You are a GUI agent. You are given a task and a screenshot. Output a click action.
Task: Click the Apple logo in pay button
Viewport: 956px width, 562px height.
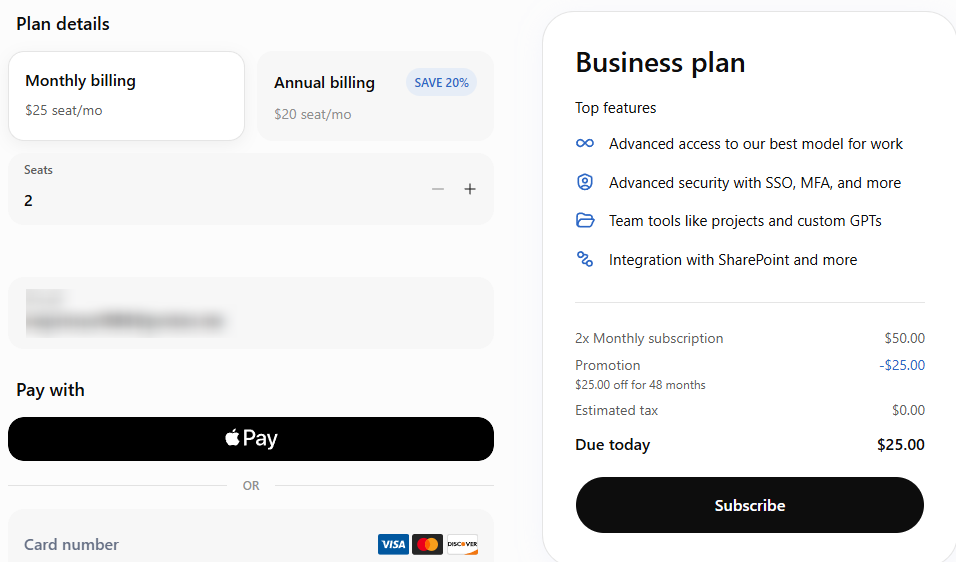click(232, 437)
